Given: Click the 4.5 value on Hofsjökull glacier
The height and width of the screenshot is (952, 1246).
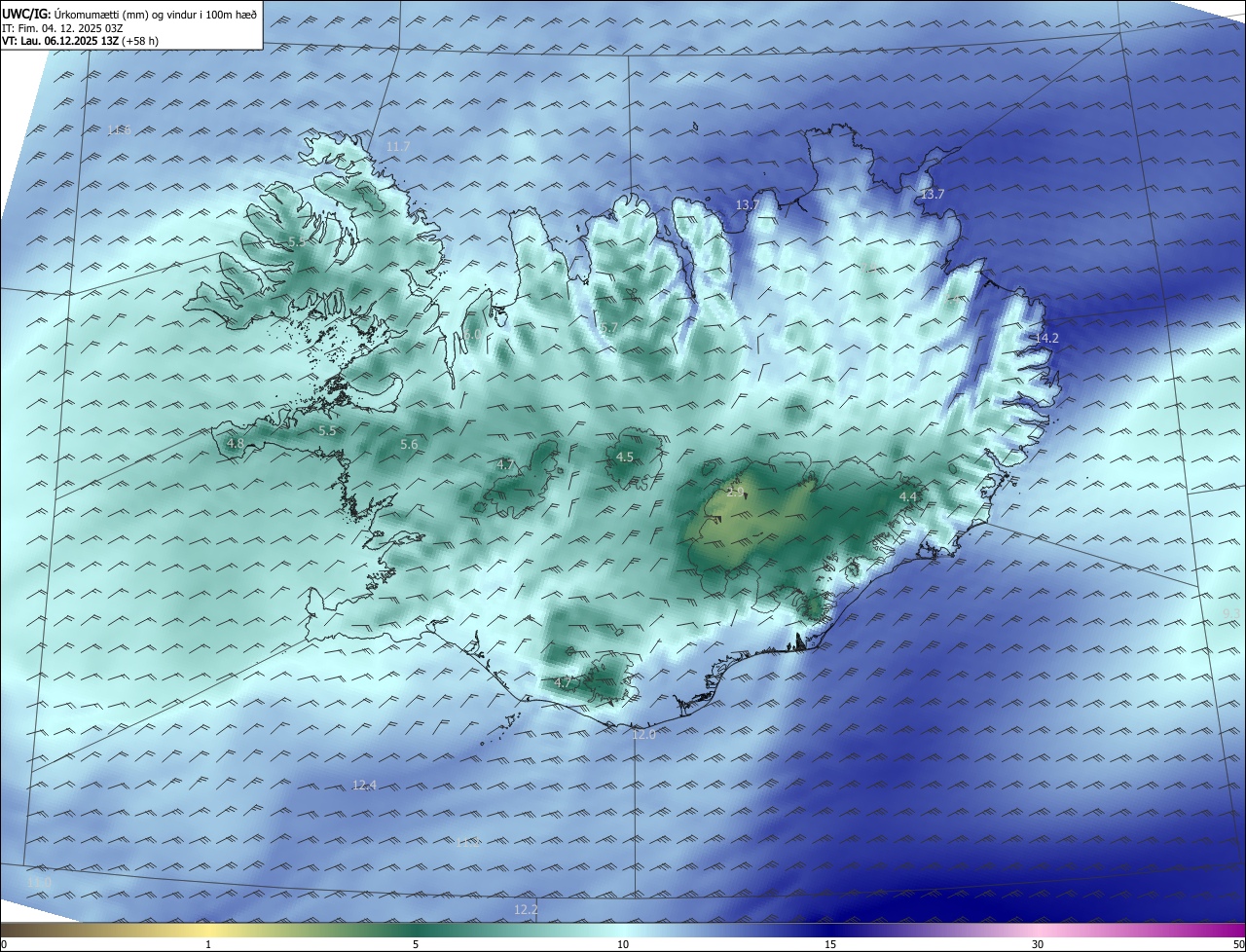Looking at the screenshot, I should [x=625, y=458].
